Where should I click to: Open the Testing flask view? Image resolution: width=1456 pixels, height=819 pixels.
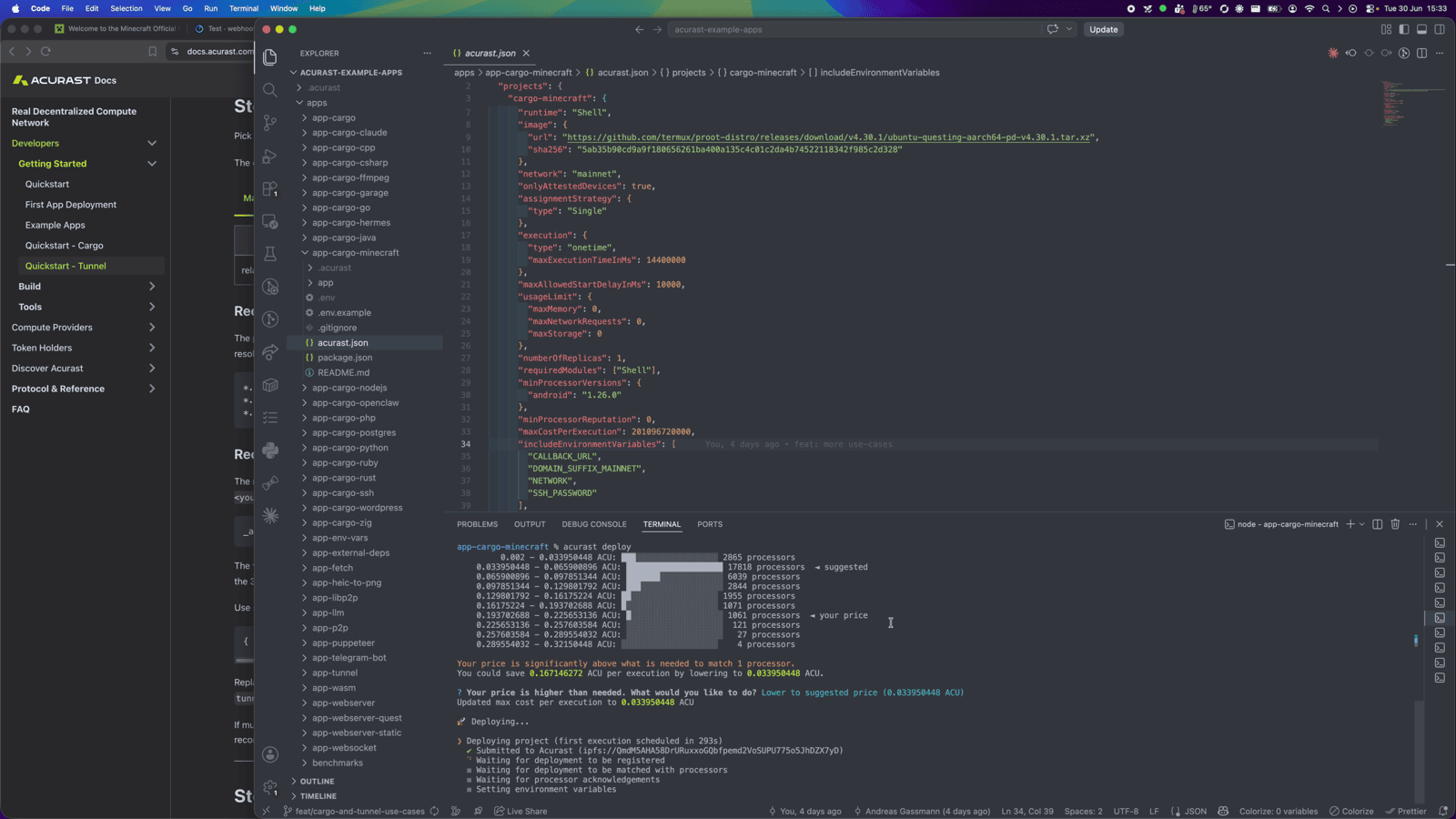tap(270, 254)
